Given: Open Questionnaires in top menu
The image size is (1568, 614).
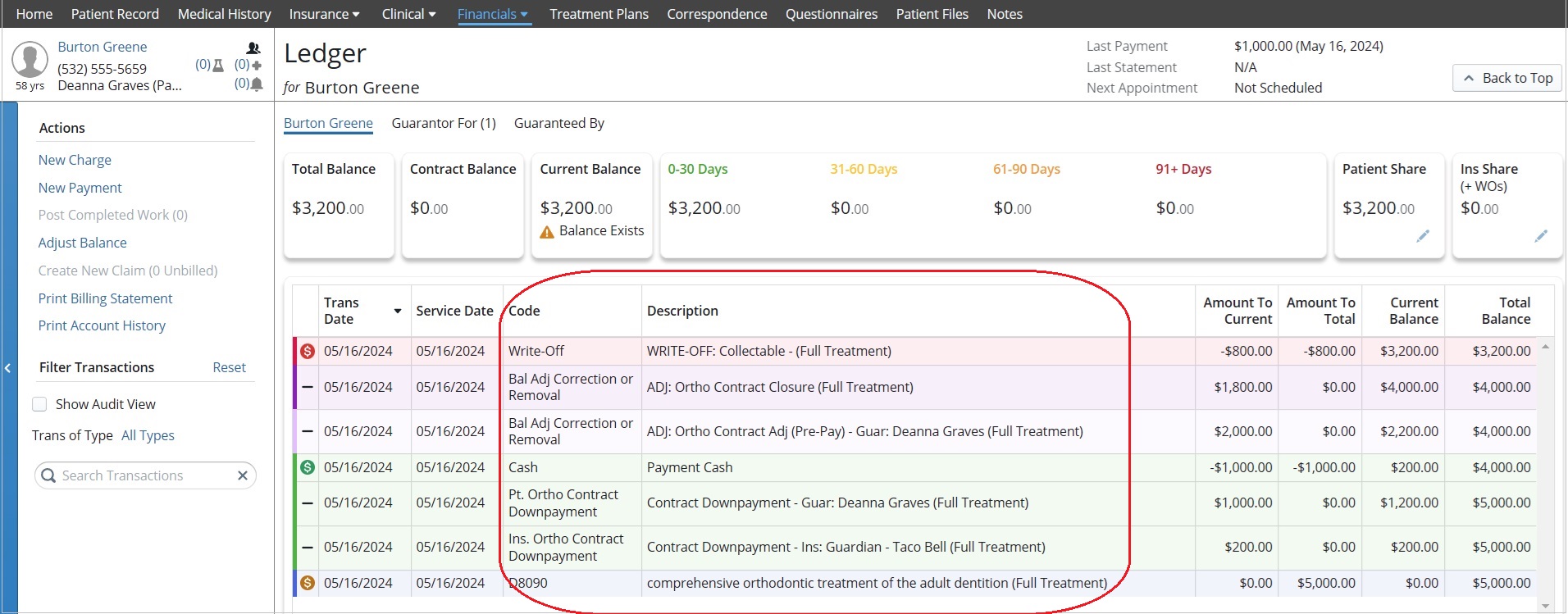Looking at the screenshot, I should (x=832, y=14).
